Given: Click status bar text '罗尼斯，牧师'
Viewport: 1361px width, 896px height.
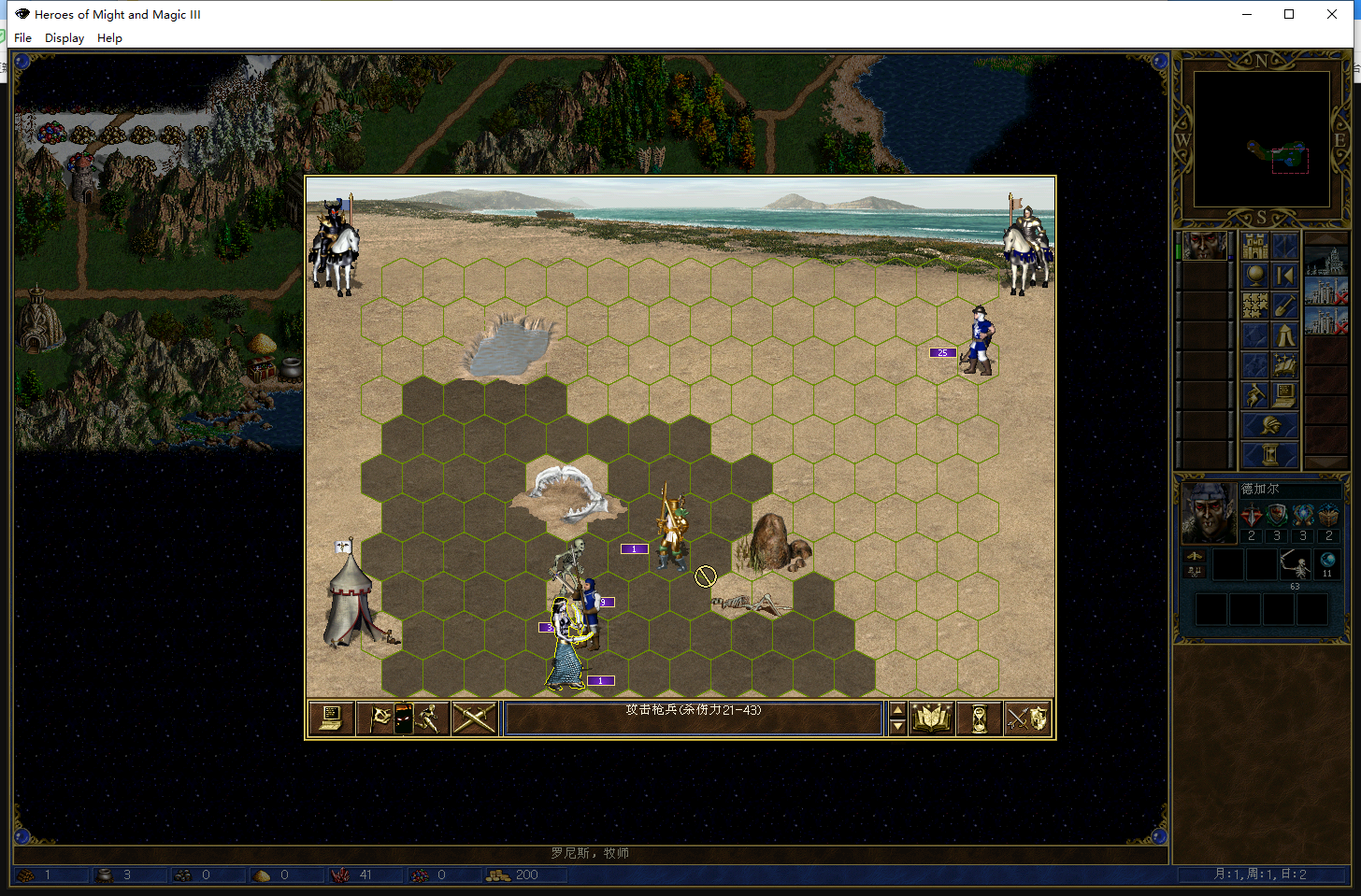Looking at the screenshot, I should (x=590, y=853).
